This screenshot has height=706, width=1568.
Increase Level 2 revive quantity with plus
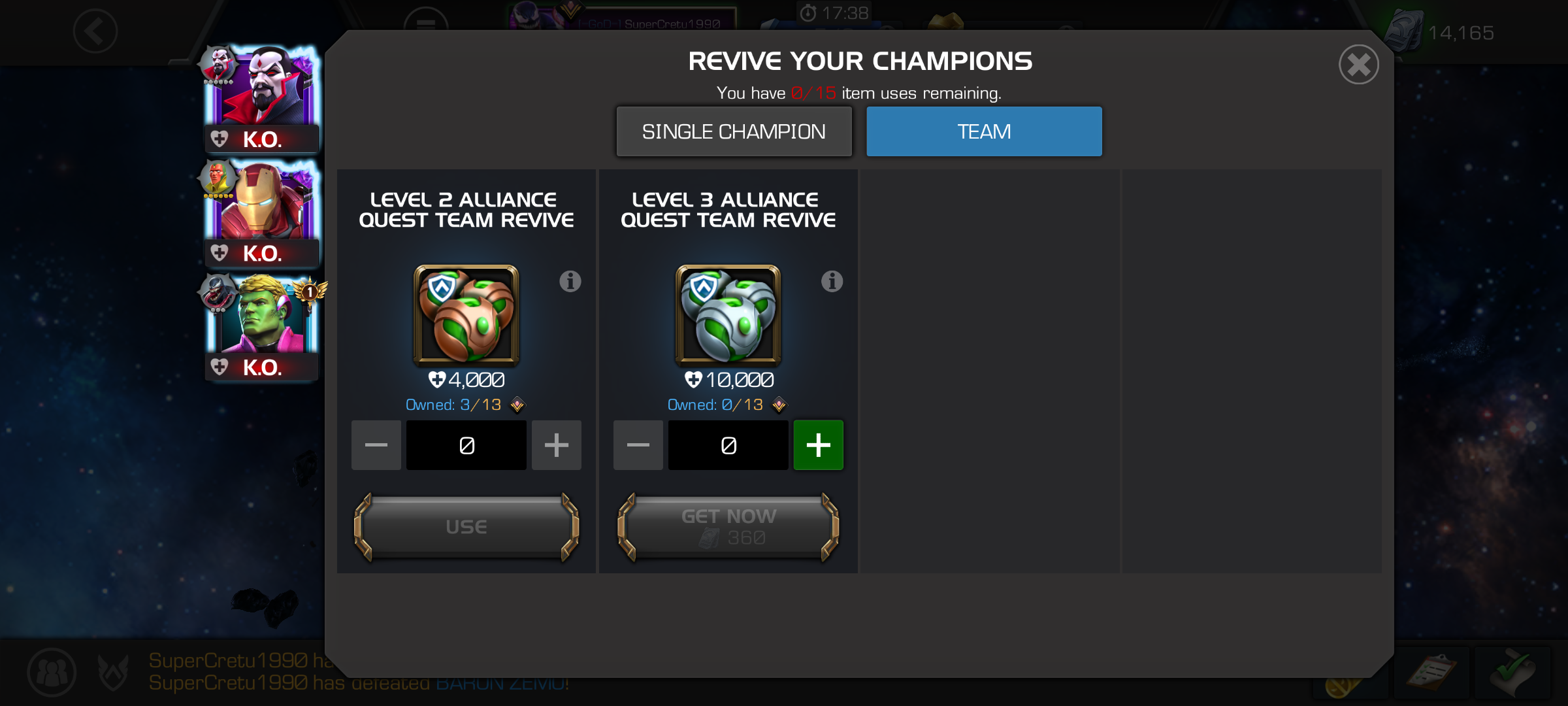(557, 445)
